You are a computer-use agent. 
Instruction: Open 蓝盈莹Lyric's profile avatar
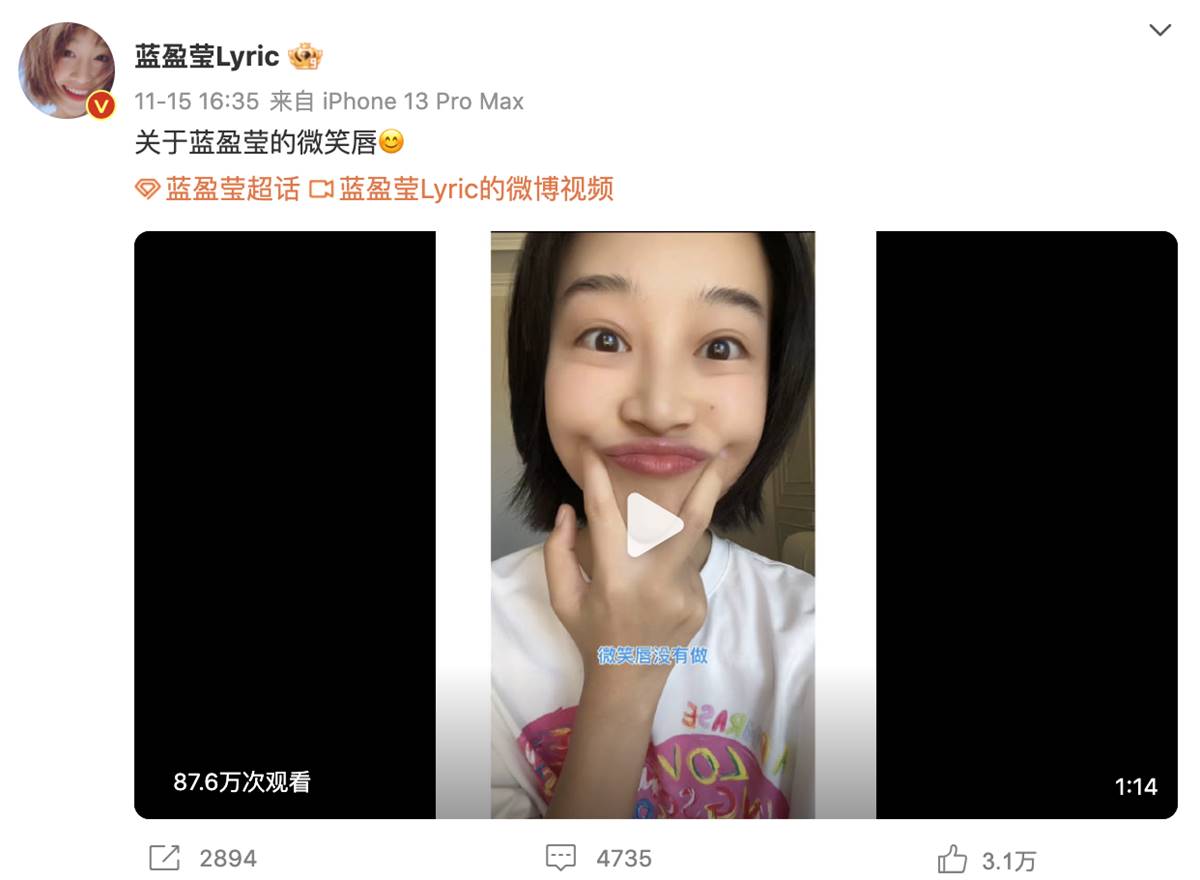pos(66,70)
